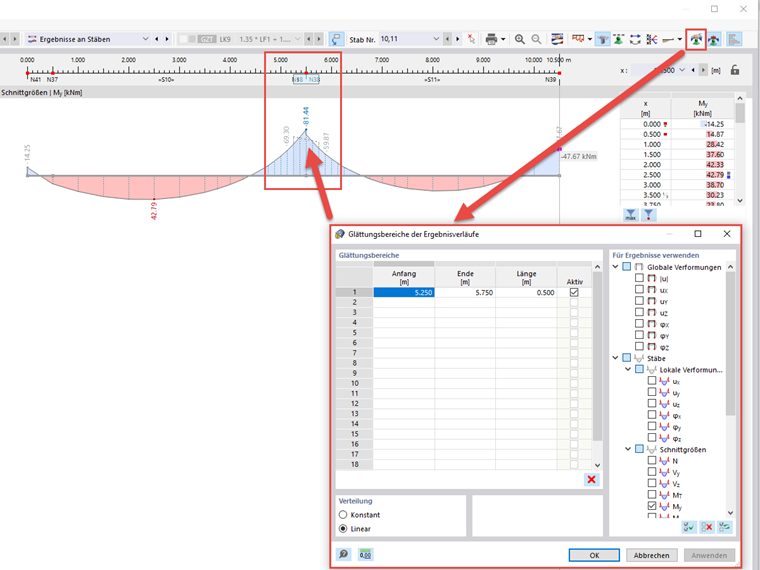This screenshot has height=570, width=760.
Task: Enable the Vz internal force checkbox
Action: 652,483
